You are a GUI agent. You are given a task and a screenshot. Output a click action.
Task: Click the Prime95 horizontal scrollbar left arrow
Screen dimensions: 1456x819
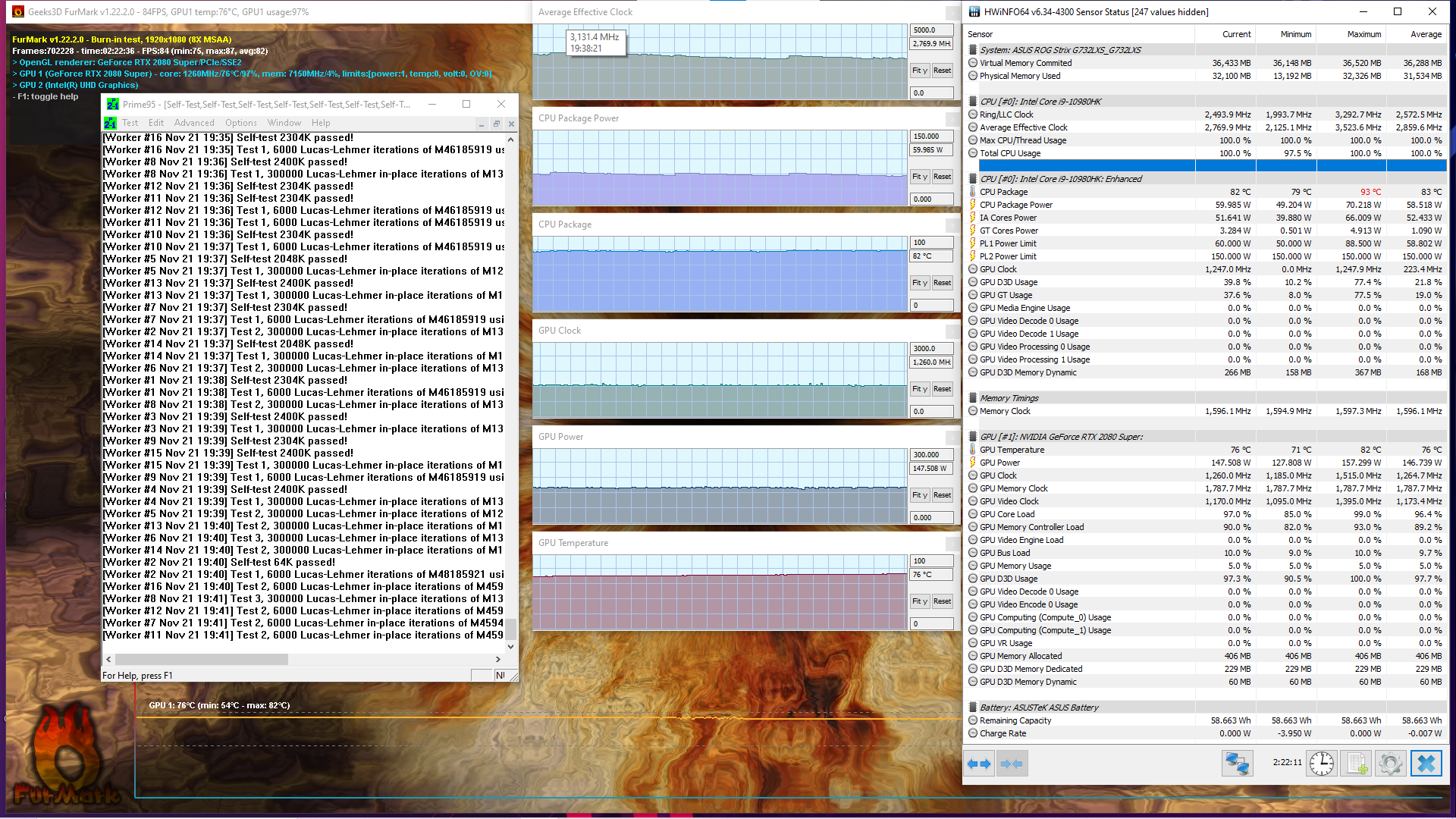pos(109,660)
